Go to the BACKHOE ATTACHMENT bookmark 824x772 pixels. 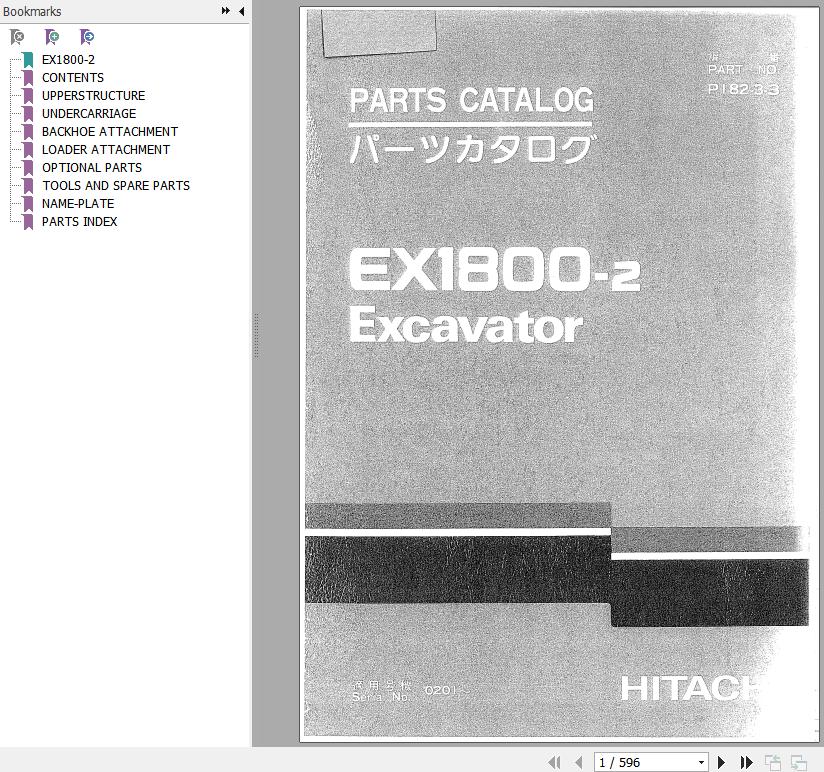110,131
